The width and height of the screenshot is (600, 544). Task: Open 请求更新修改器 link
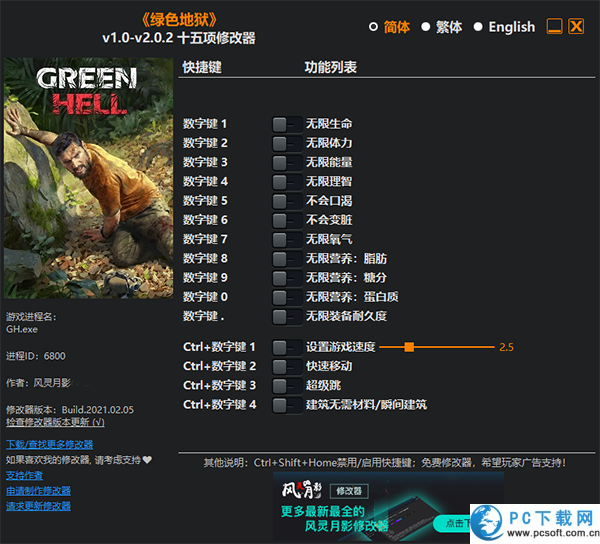pyautogui.click(x=38, y=506)
